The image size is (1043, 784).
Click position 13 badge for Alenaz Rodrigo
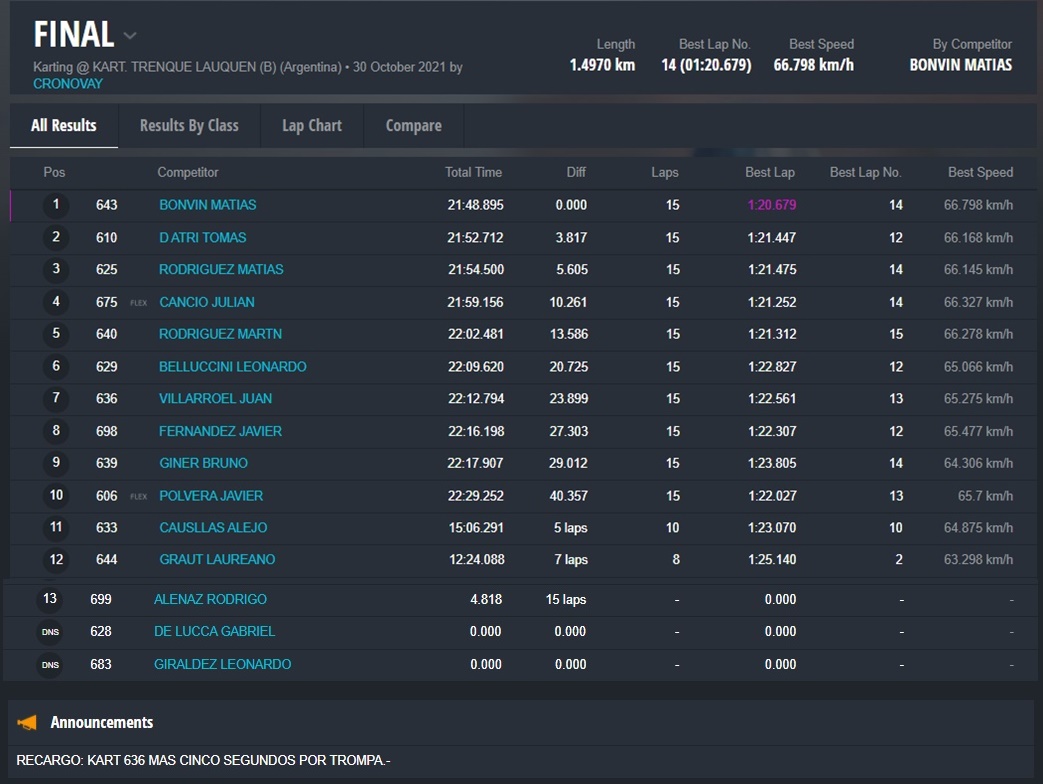tap(50, 599)
